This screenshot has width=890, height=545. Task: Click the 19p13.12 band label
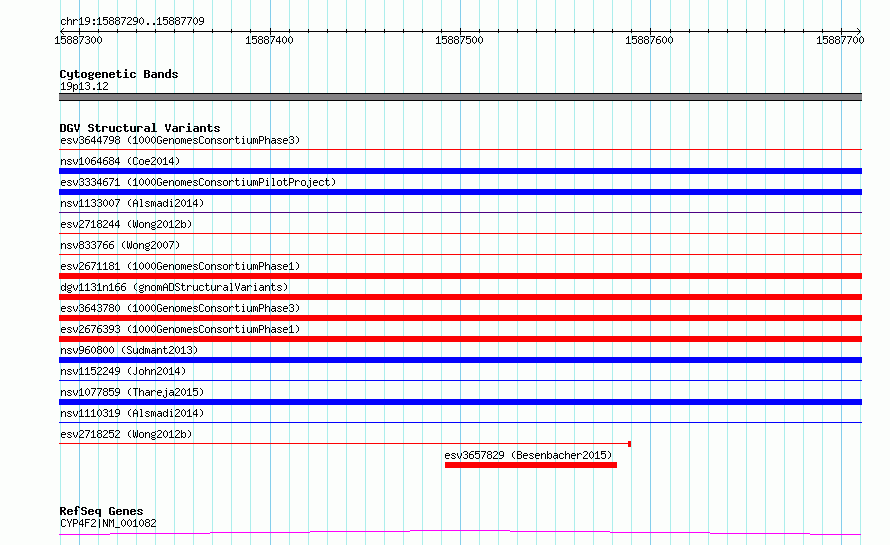[x=84, y=86]
